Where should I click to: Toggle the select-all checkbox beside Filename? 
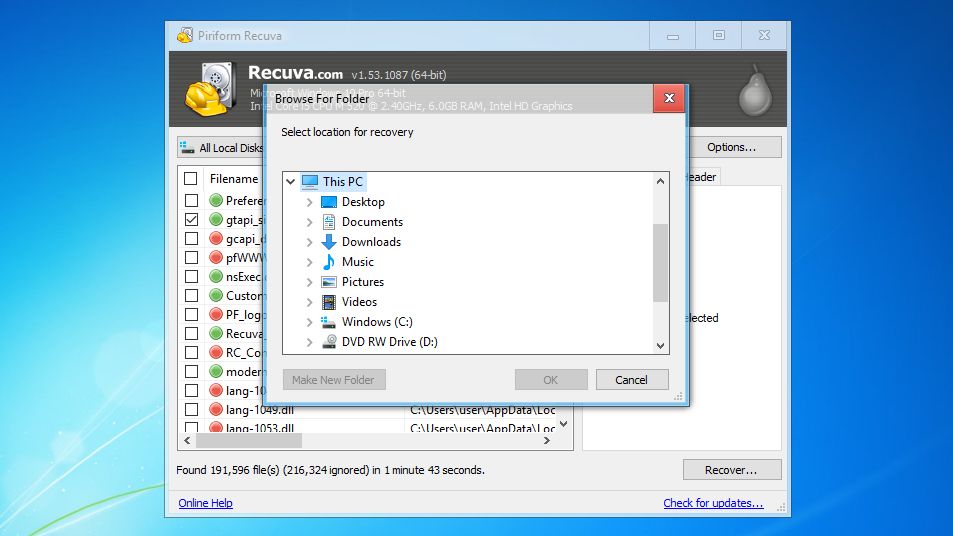tap(191, 179)
